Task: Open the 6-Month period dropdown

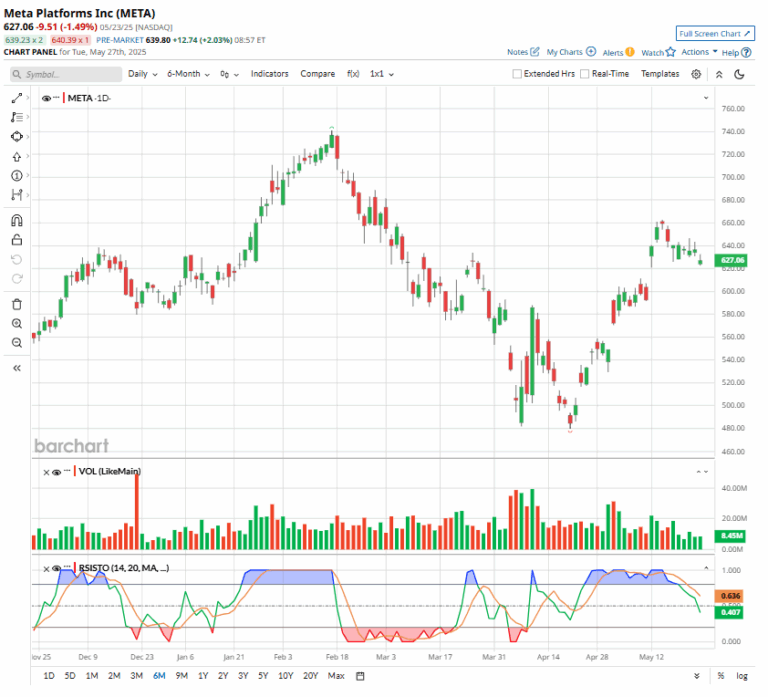Action: 189,74
